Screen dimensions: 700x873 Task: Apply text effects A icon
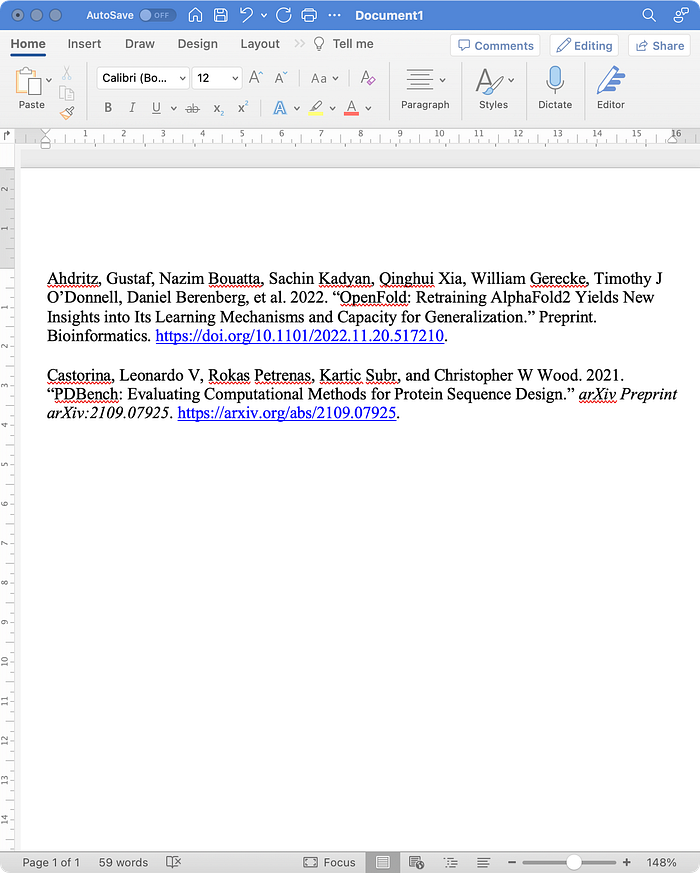pos(280,107)
